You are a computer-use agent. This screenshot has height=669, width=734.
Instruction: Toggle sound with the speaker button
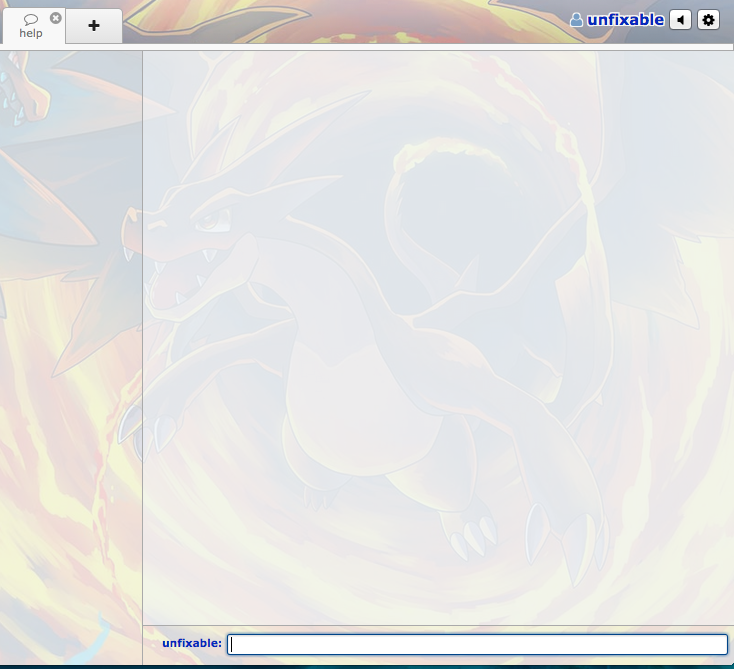[x=680, y=20]
